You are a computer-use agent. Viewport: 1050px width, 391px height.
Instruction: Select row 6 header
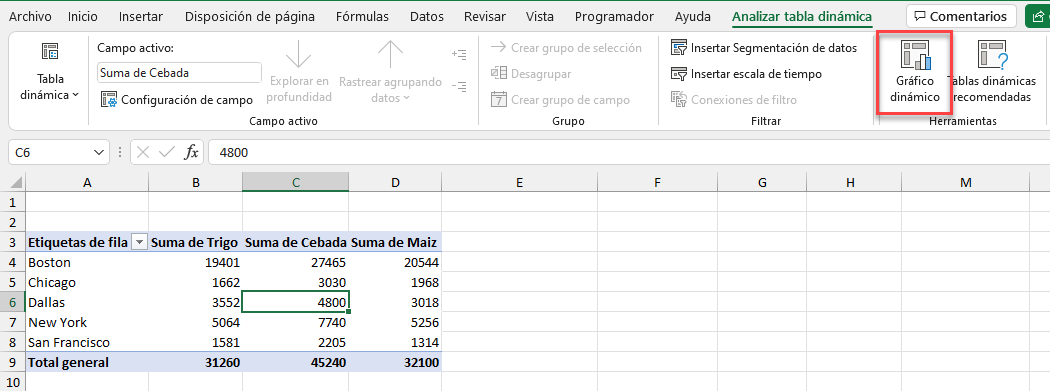pyautogui.click(x=13, y=303)
